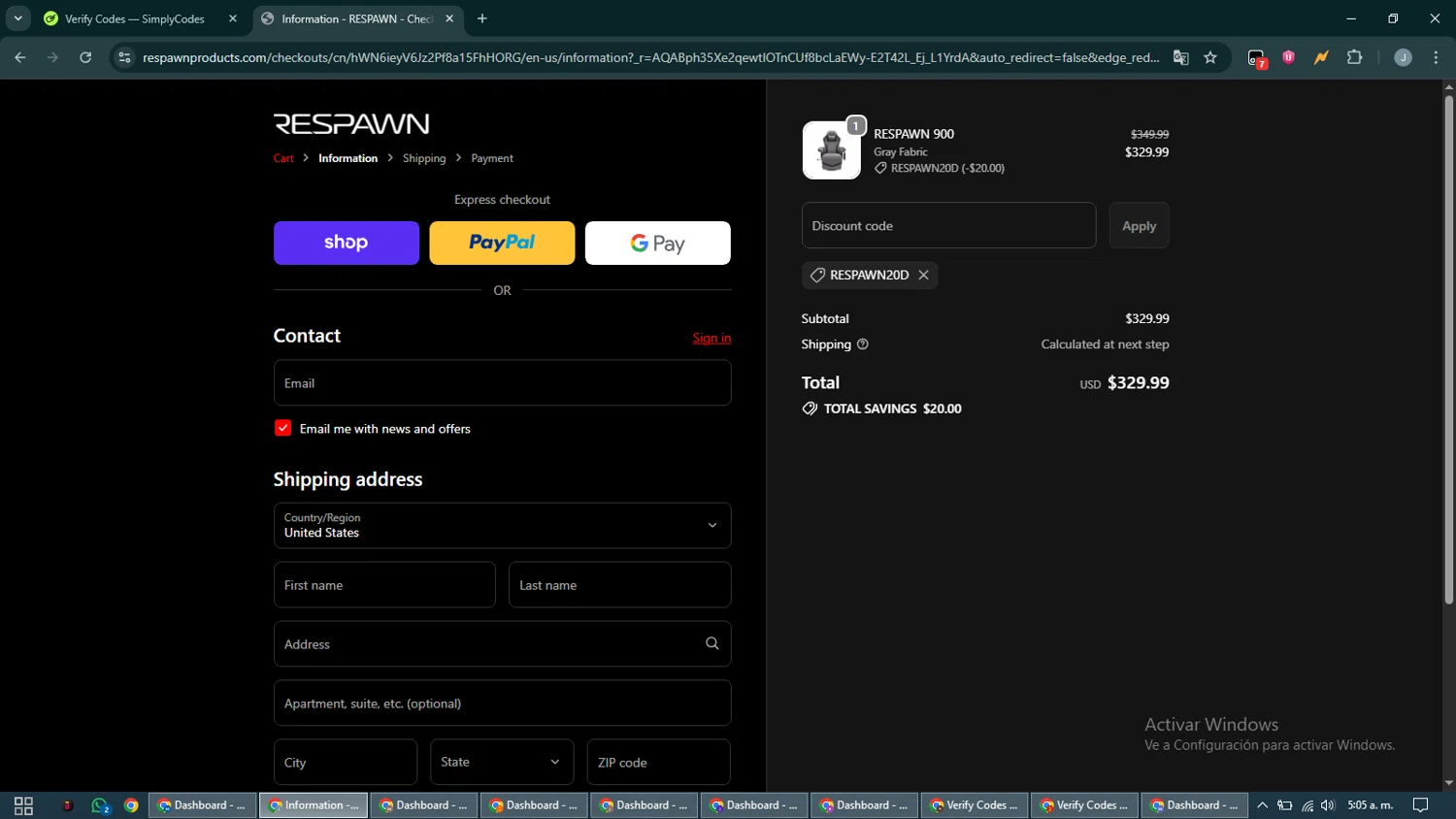Remove the RESPAWN20D discount code
The height and width of the screenshot is (819, 1456).
point(924,276)
